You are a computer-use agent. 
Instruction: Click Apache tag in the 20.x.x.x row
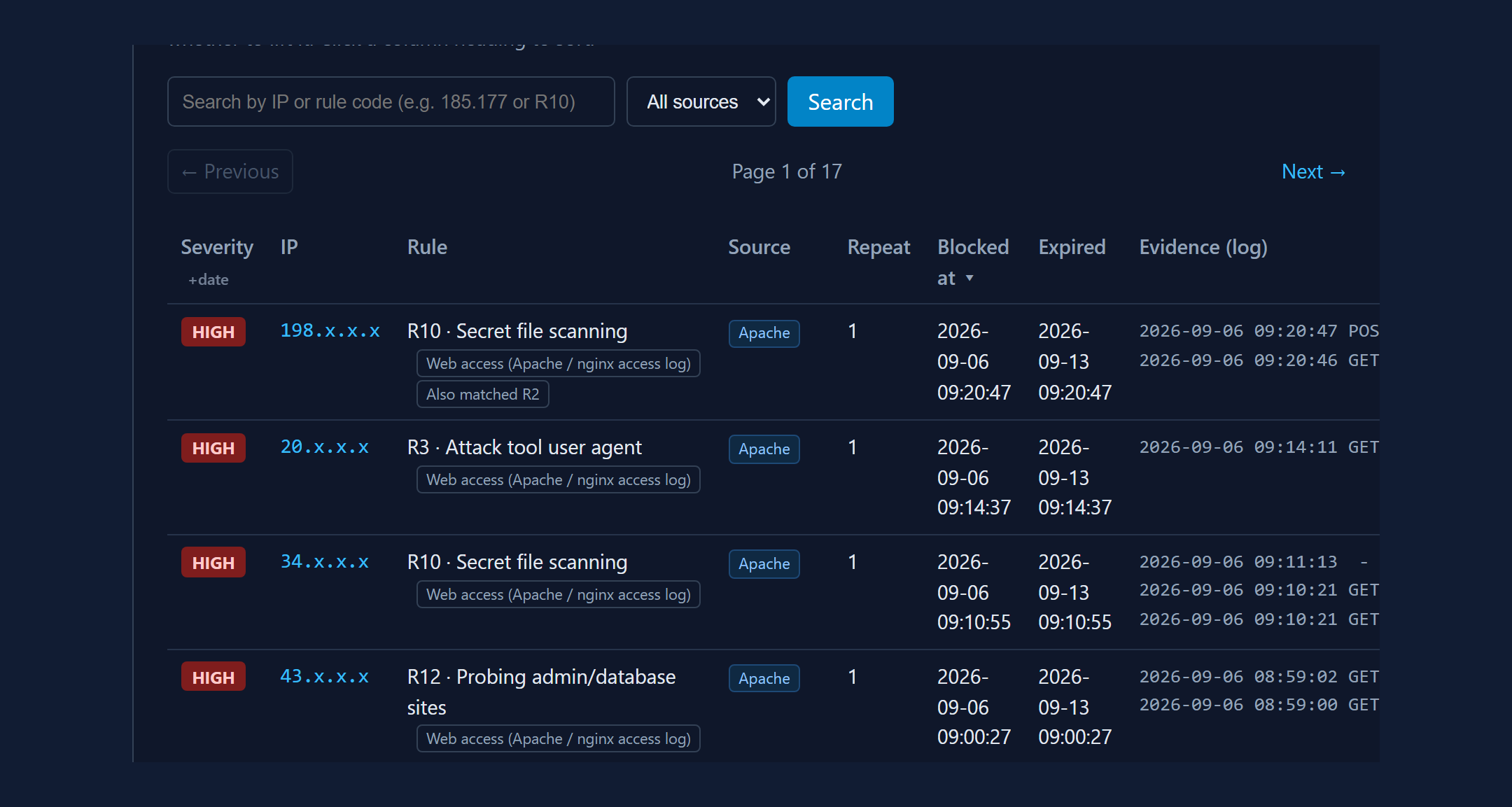pyautogui.click(x=764, y=449)
